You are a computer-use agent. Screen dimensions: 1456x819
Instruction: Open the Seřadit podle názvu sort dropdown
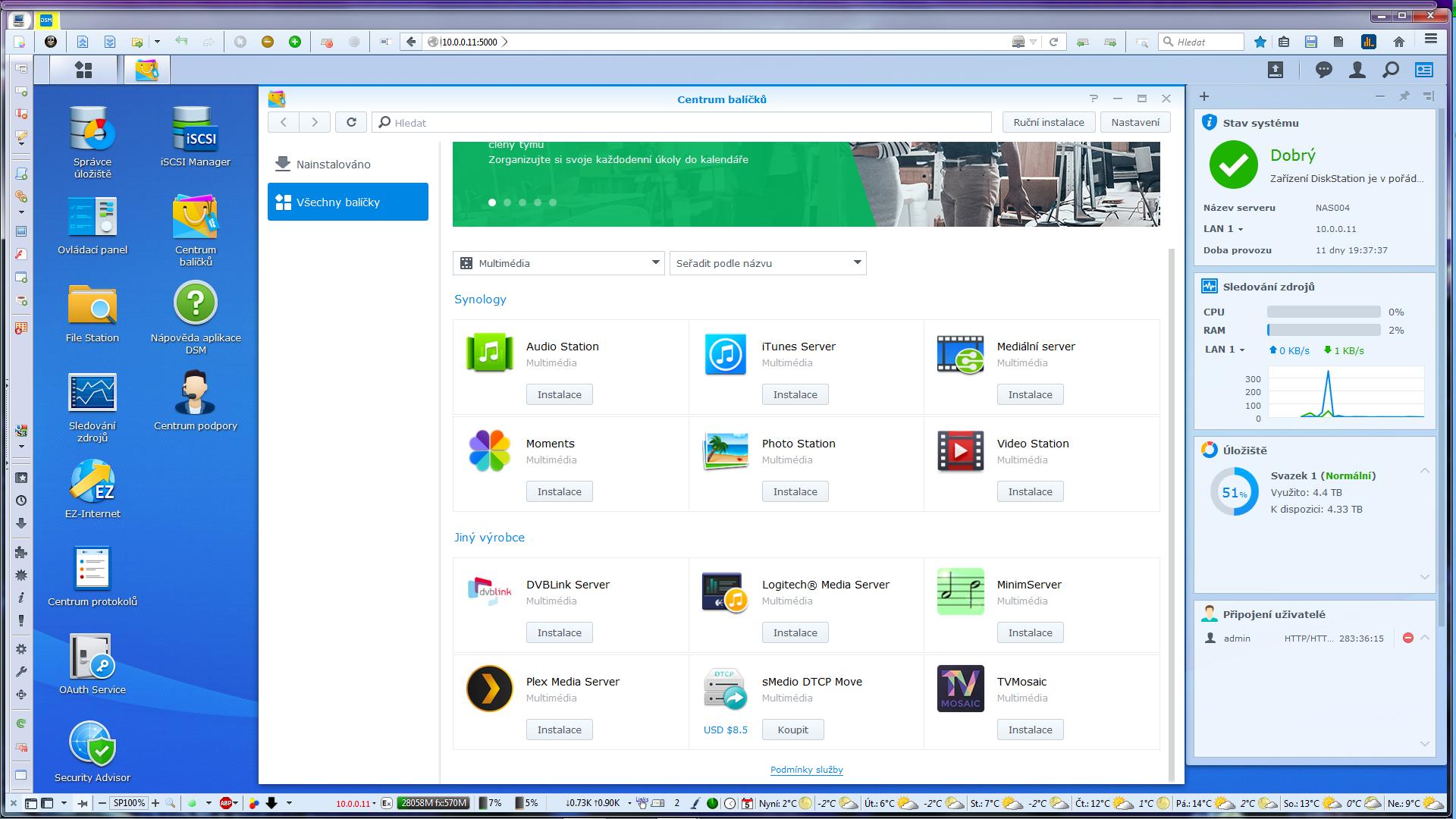(x=767, y=263)
